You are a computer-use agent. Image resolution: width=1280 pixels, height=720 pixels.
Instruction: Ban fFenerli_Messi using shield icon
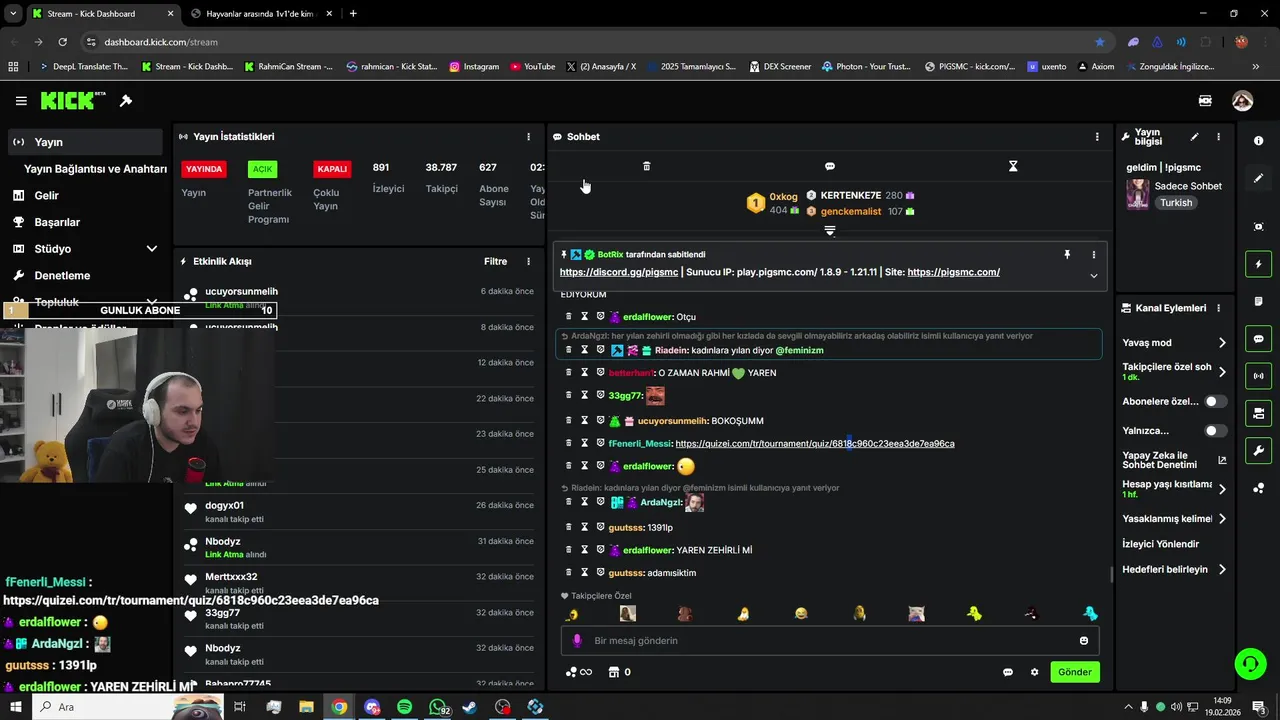[601, 443]
